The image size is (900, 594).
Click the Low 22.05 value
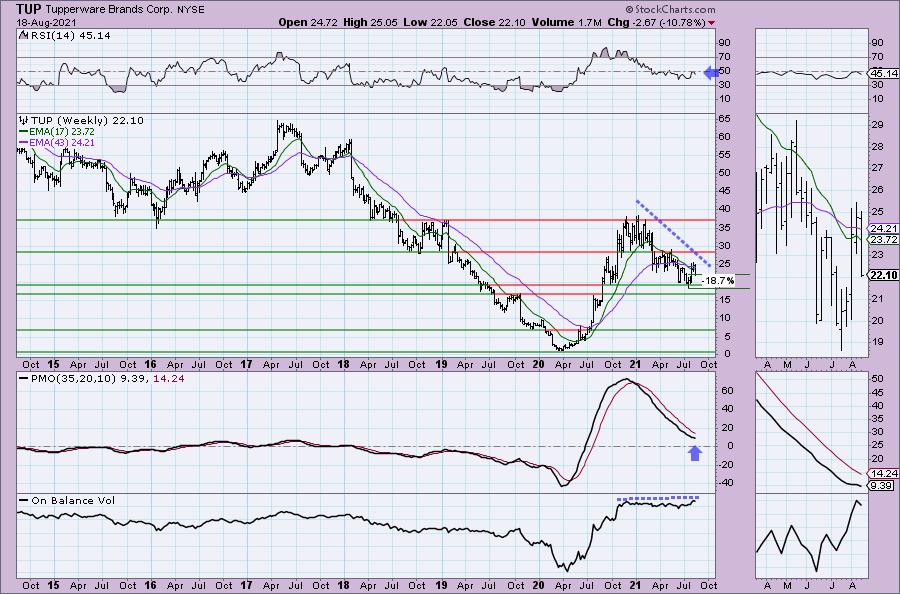431,22
